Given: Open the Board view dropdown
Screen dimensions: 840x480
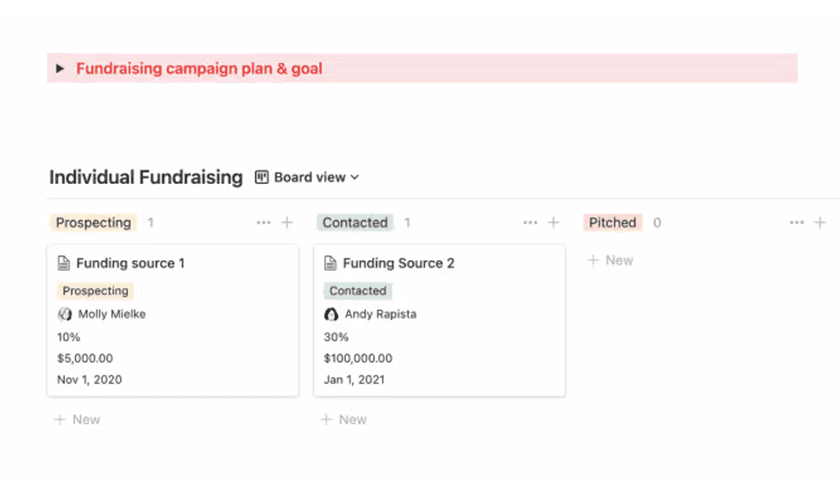Looking at the screenshot, I should tap(316, 177).
